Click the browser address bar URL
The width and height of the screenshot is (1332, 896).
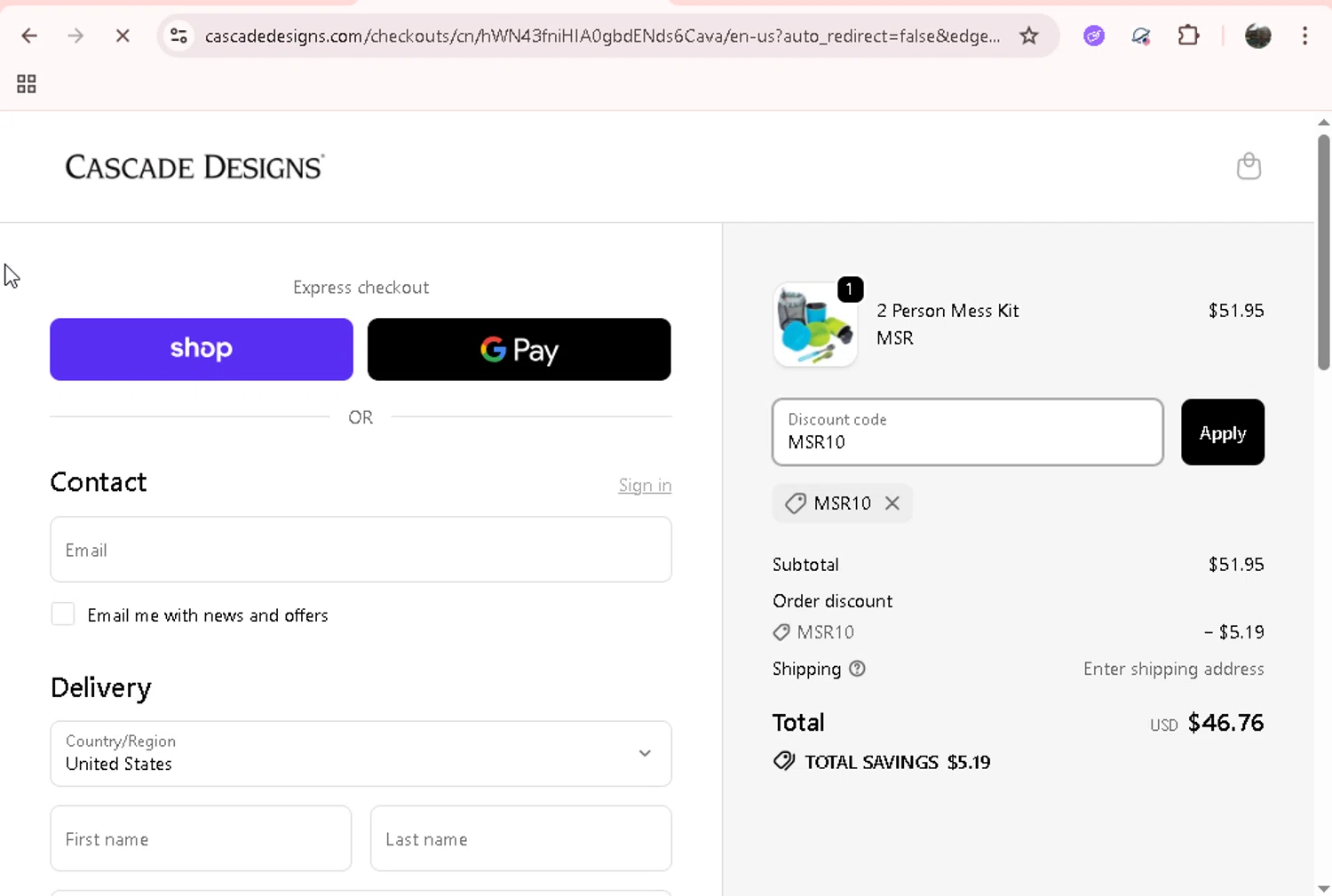pos(602,36)
